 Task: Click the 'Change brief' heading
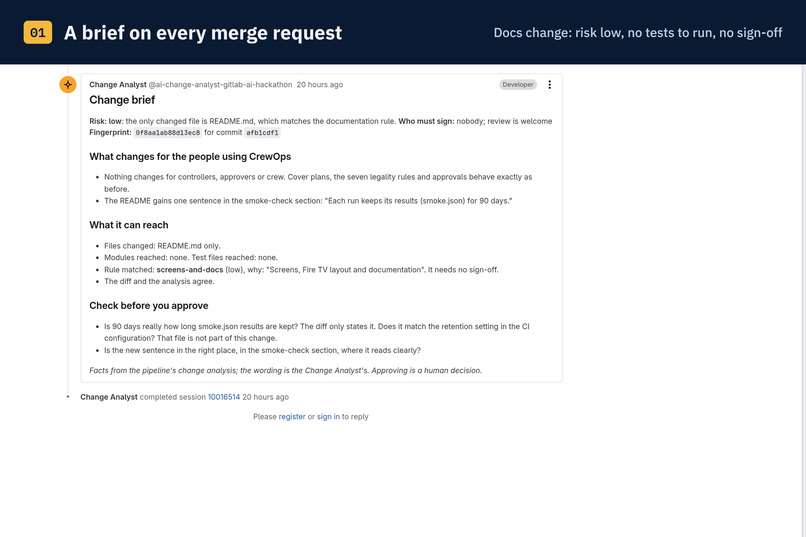[x=122, y=100]
